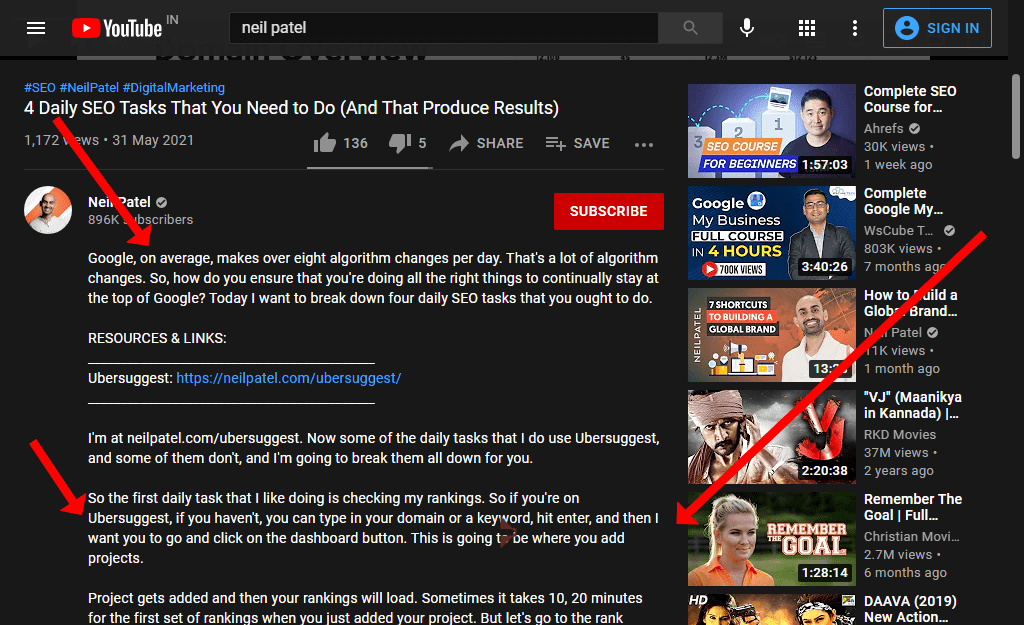Image resolution: width=1024 pixels, height=625 pixels.
Task: Click the SIGN IN button
Action: click(x=937, y=28)
